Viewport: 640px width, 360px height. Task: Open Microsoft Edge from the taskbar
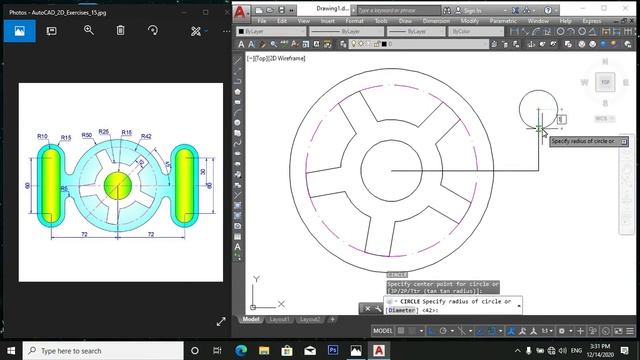tap(241, 351)
